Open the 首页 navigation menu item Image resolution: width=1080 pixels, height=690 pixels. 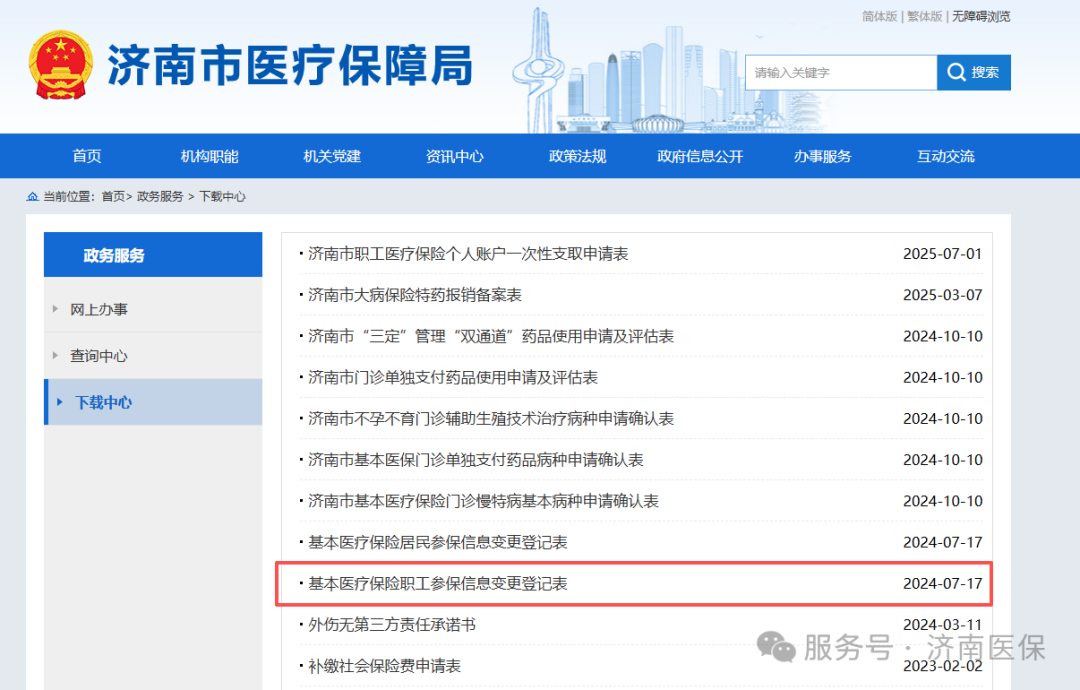click(87, 156)
